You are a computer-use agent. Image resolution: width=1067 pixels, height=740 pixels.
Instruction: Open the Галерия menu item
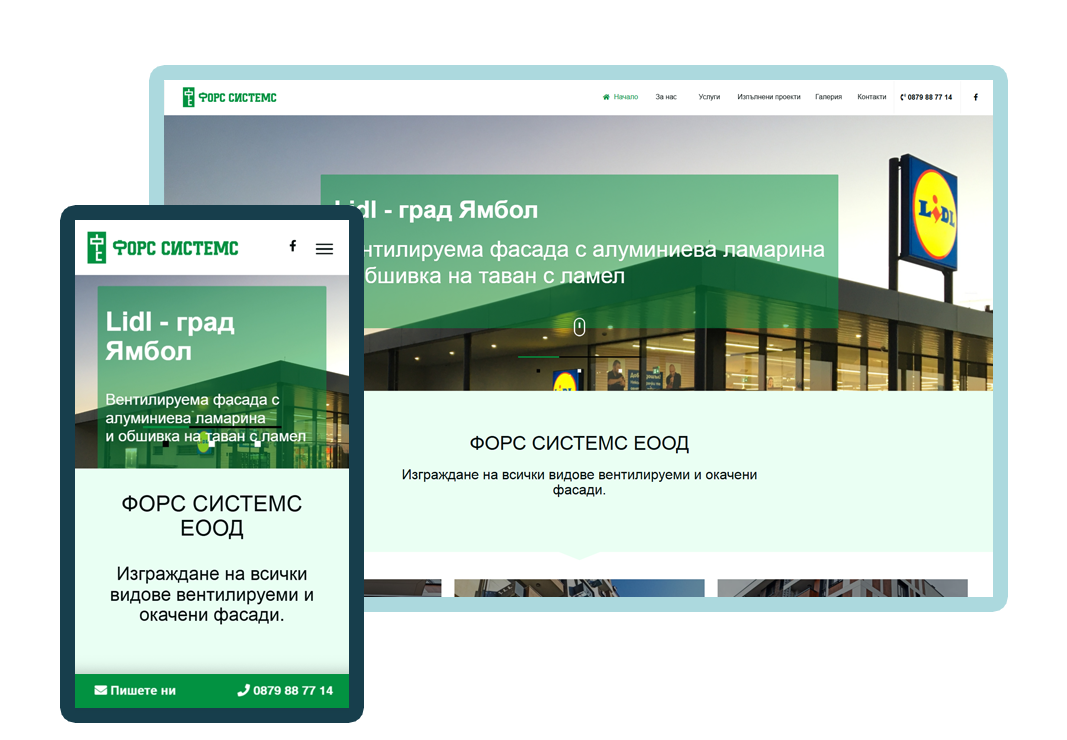pos(828,97)
